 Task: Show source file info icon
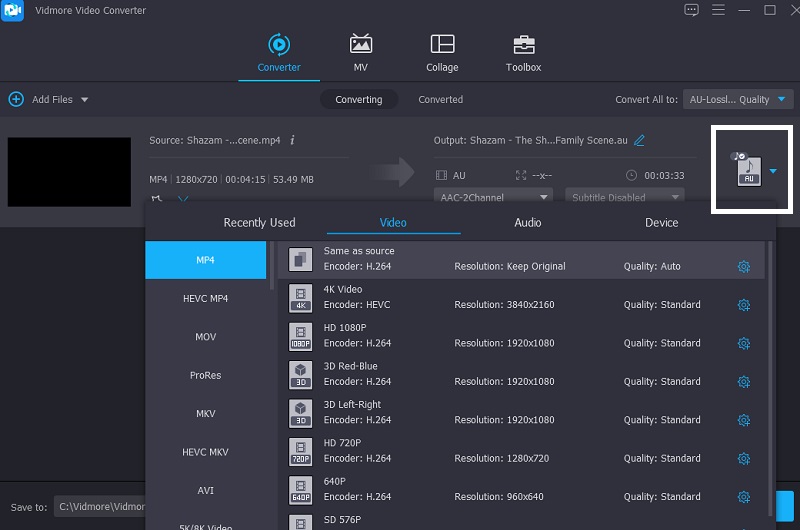click(x=292, y=140)
